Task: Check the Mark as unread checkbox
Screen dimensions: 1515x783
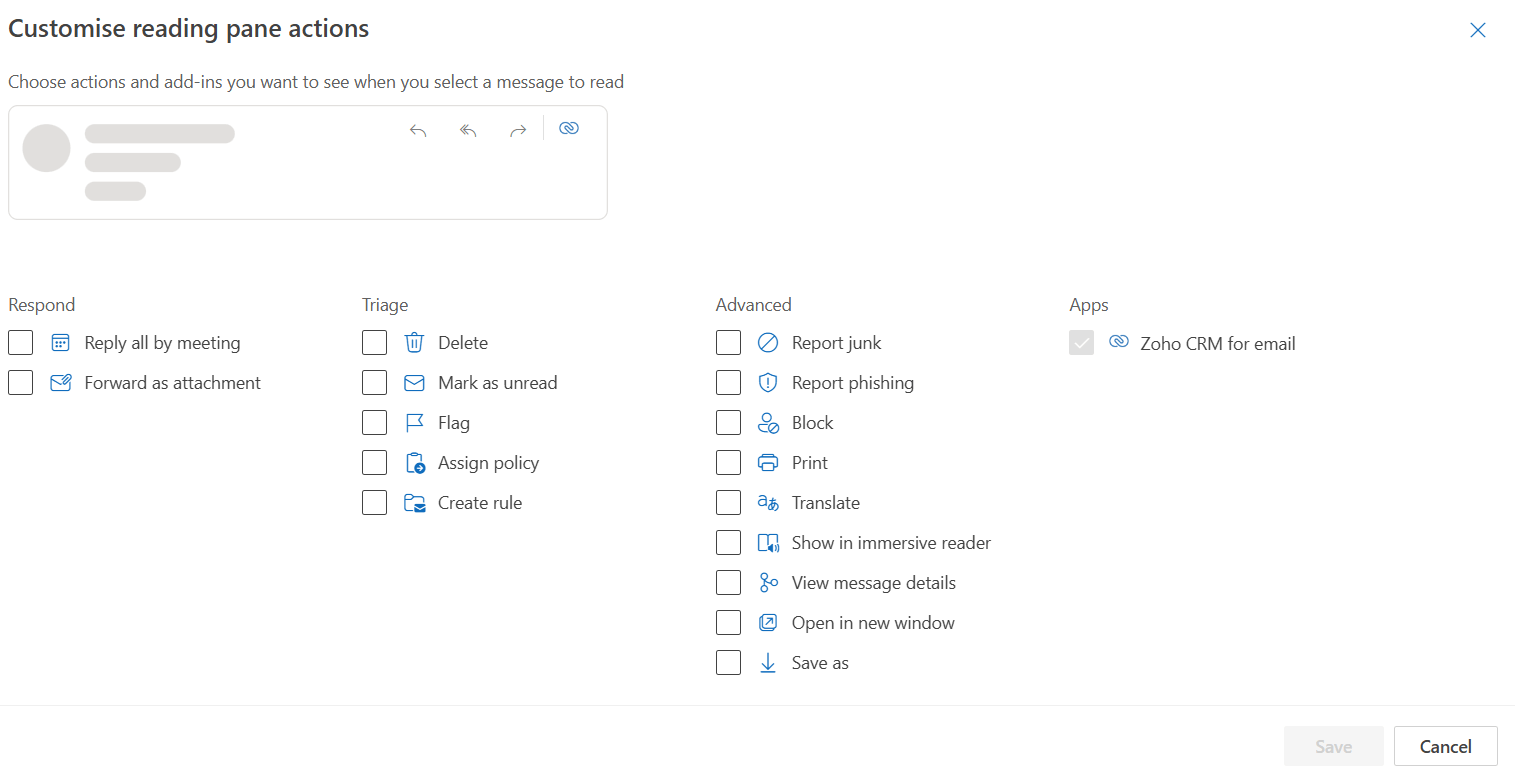Action: tap(375, 383)
